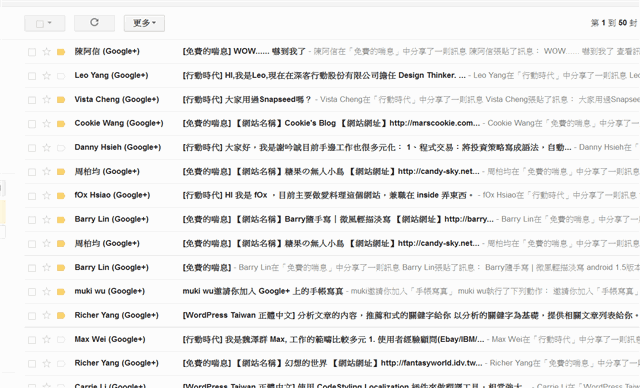Star the Danny Hsieh email
640x388 pixels.
coord(47,148)
